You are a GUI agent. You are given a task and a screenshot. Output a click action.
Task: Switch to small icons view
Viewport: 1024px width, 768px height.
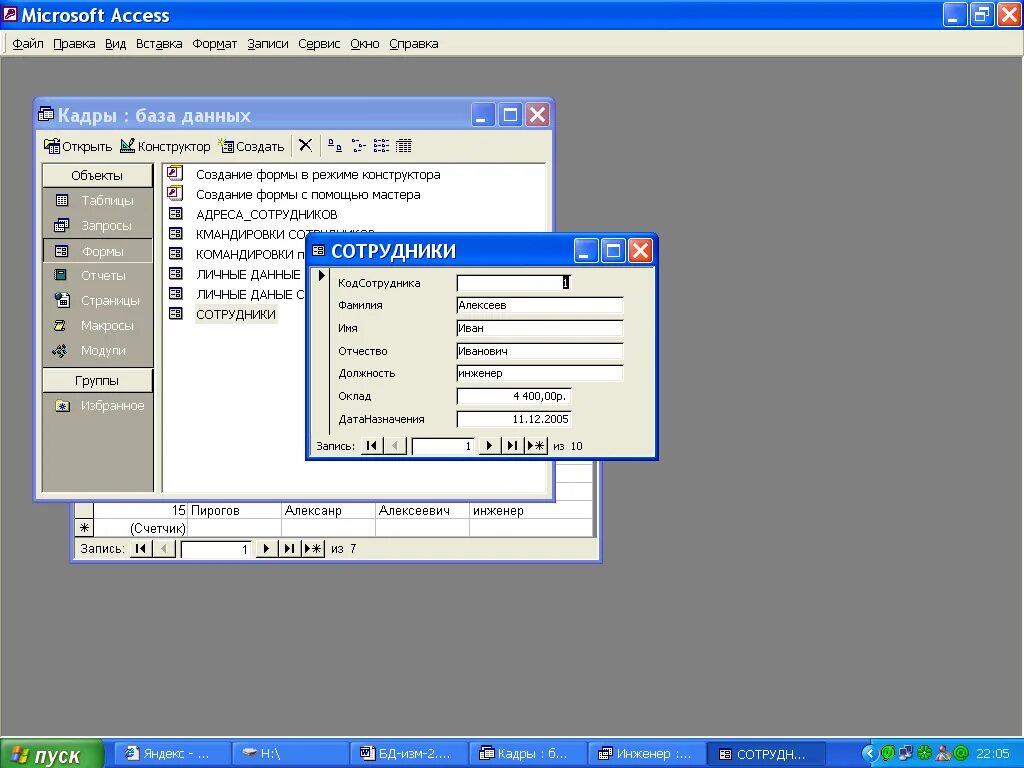(x=358, y=146)
